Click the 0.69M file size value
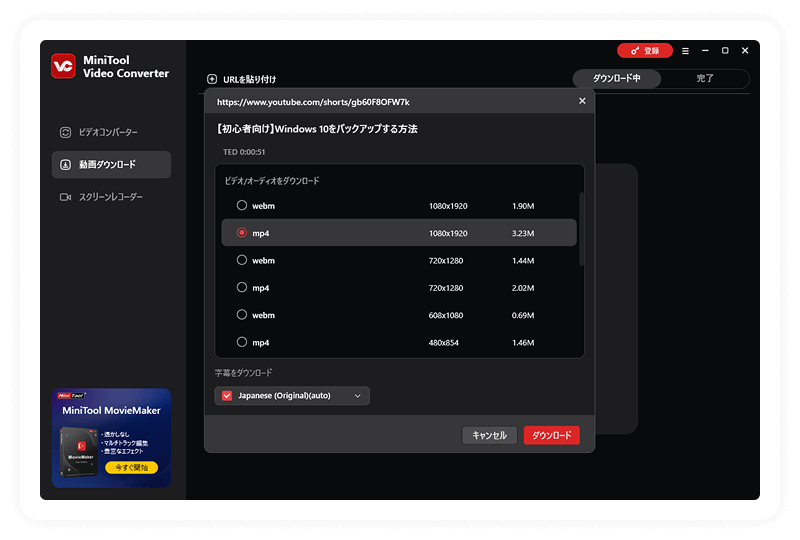The height and width of the screenshot is (540, 800). [x=523, y=315]
